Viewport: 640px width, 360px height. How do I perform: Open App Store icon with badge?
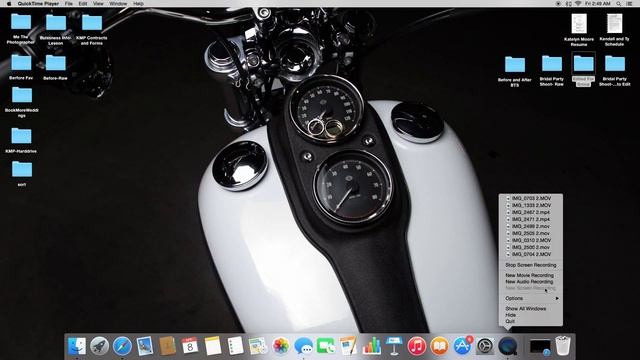point(462,346)
